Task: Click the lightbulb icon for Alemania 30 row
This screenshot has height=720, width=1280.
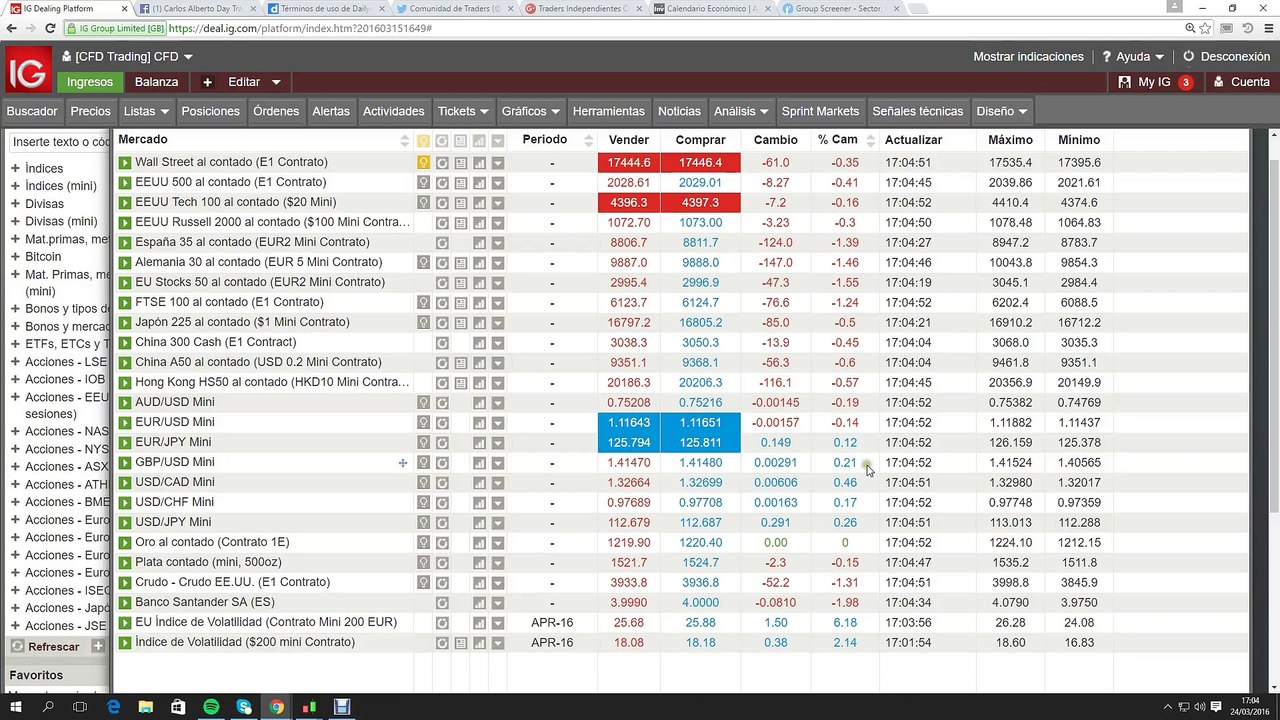Action: coord(423,262)
